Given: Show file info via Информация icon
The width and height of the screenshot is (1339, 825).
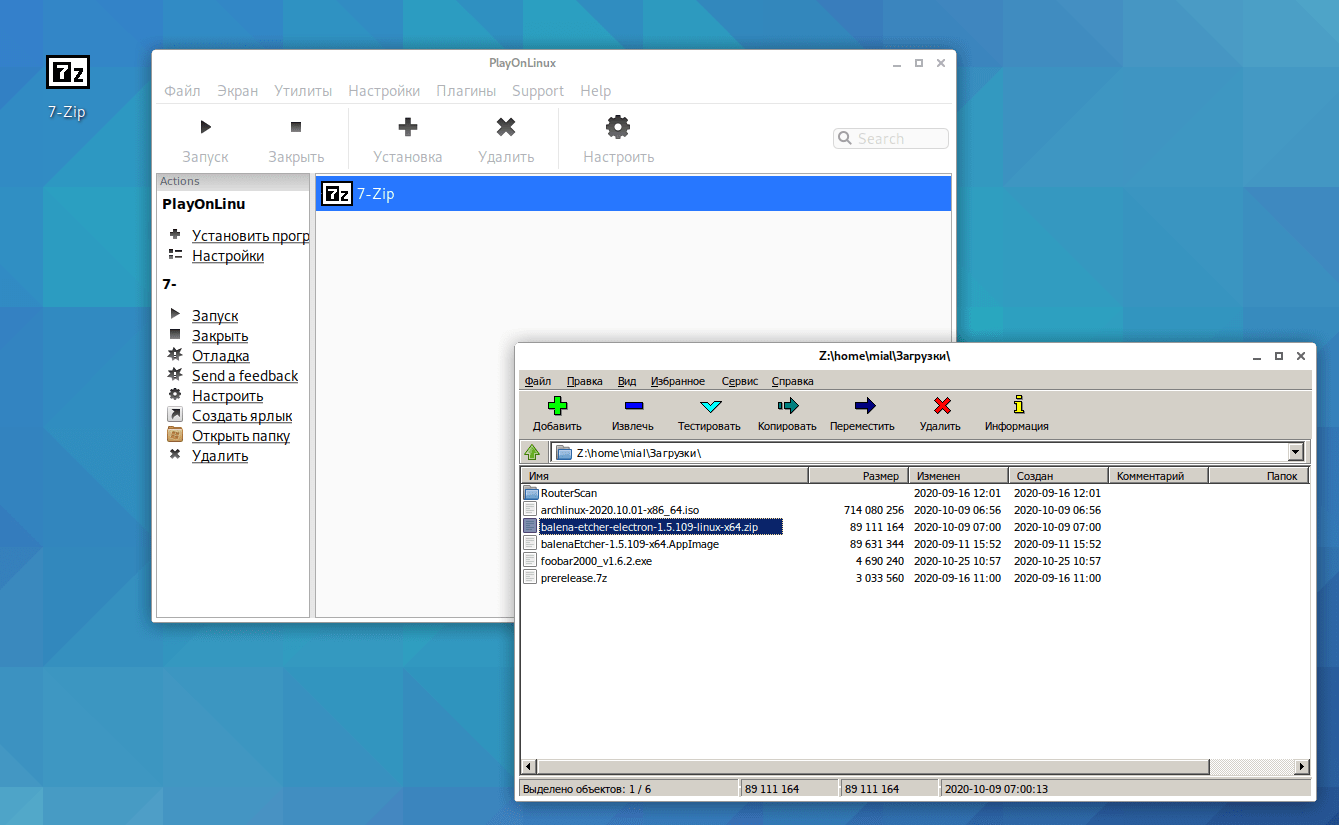Looking at the screenshot, I should tap(1017, 405).
